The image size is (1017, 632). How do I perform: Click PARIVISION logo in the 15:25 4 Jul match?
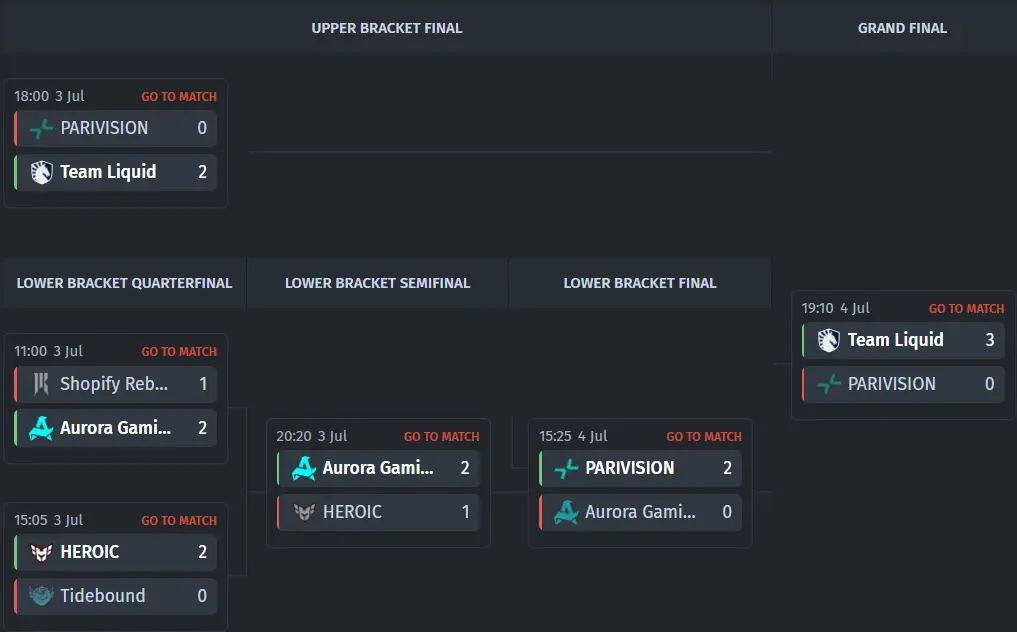tap(566, 468)
